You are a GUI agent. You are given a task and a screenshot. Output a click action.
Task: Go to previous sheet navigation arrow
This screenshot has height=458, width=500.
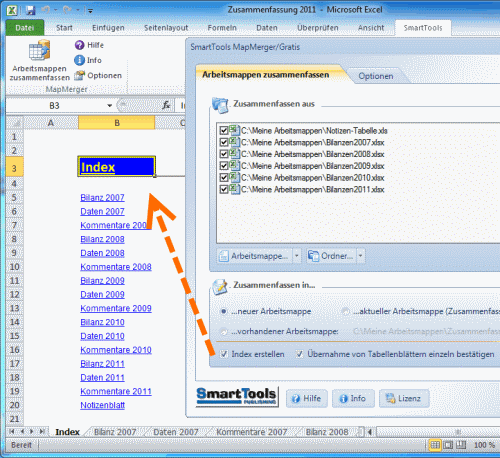coord(22,432)
